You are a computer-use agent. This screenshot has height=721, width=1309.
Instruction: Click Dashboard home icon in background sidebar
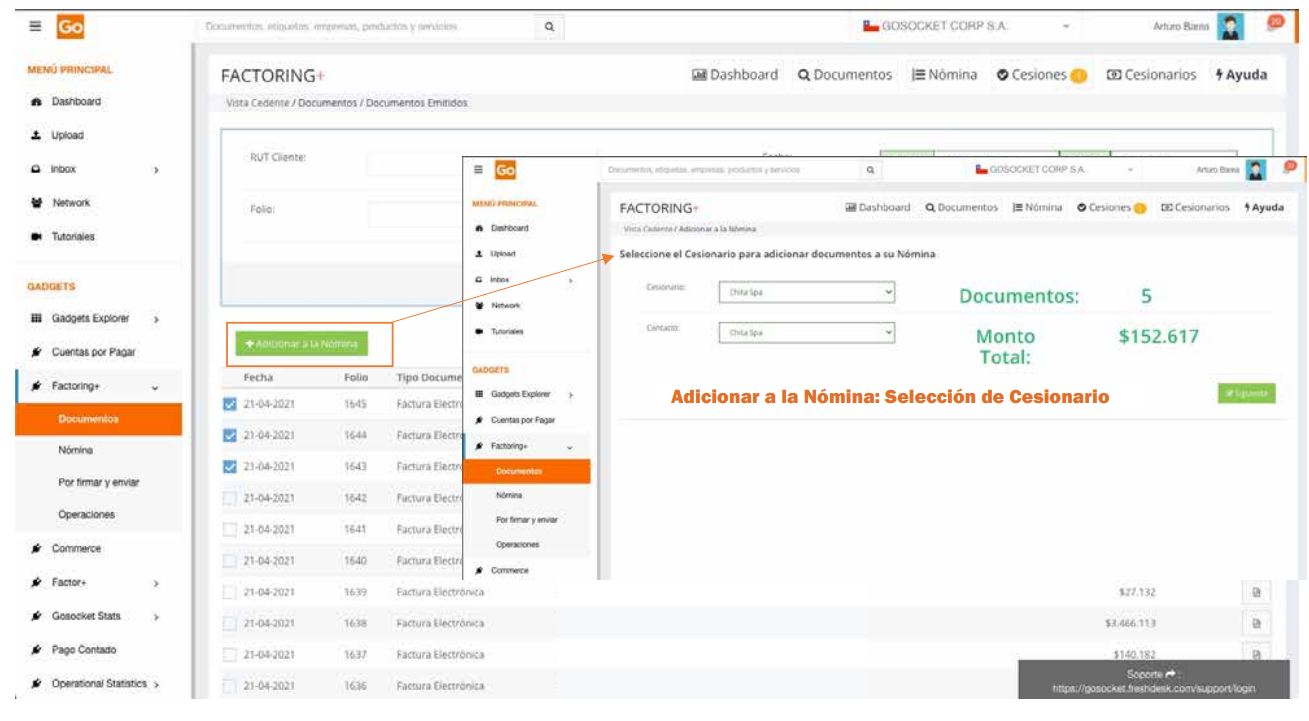(37, 102)
